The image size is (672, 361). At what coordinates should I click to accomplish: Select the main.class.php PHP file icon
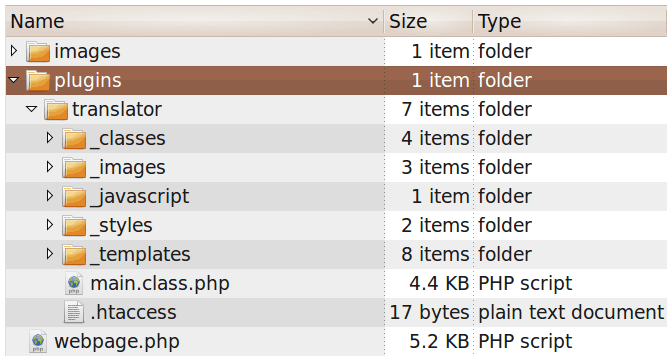pyautogui.click(x=74, y=283)
